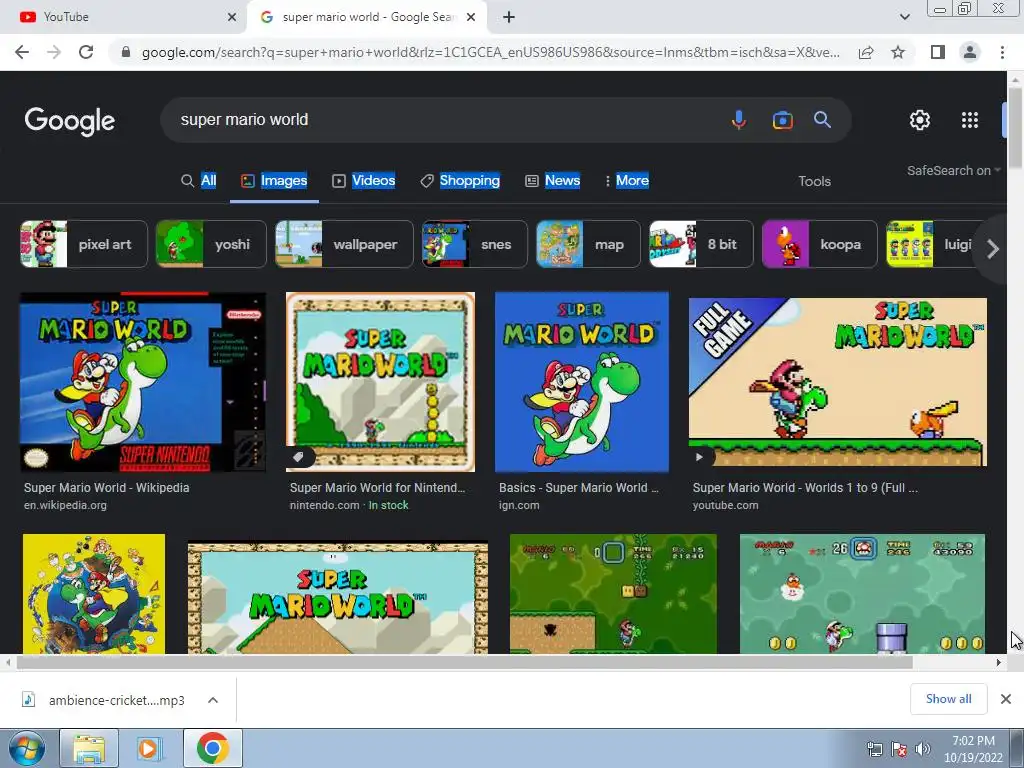This screenshot has height=768, width=1024.
Task: Close the downloads bar
Action: (x=1006, y=699)
